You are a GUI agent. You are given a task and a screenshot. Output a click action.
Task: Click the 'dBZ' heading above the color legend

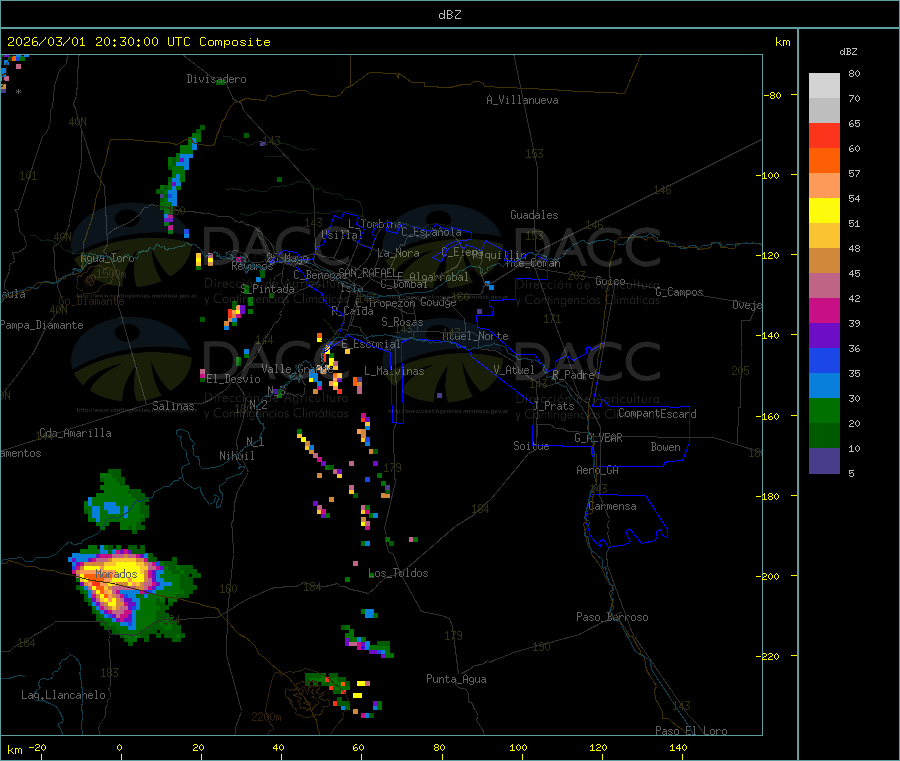pos(848,52)
